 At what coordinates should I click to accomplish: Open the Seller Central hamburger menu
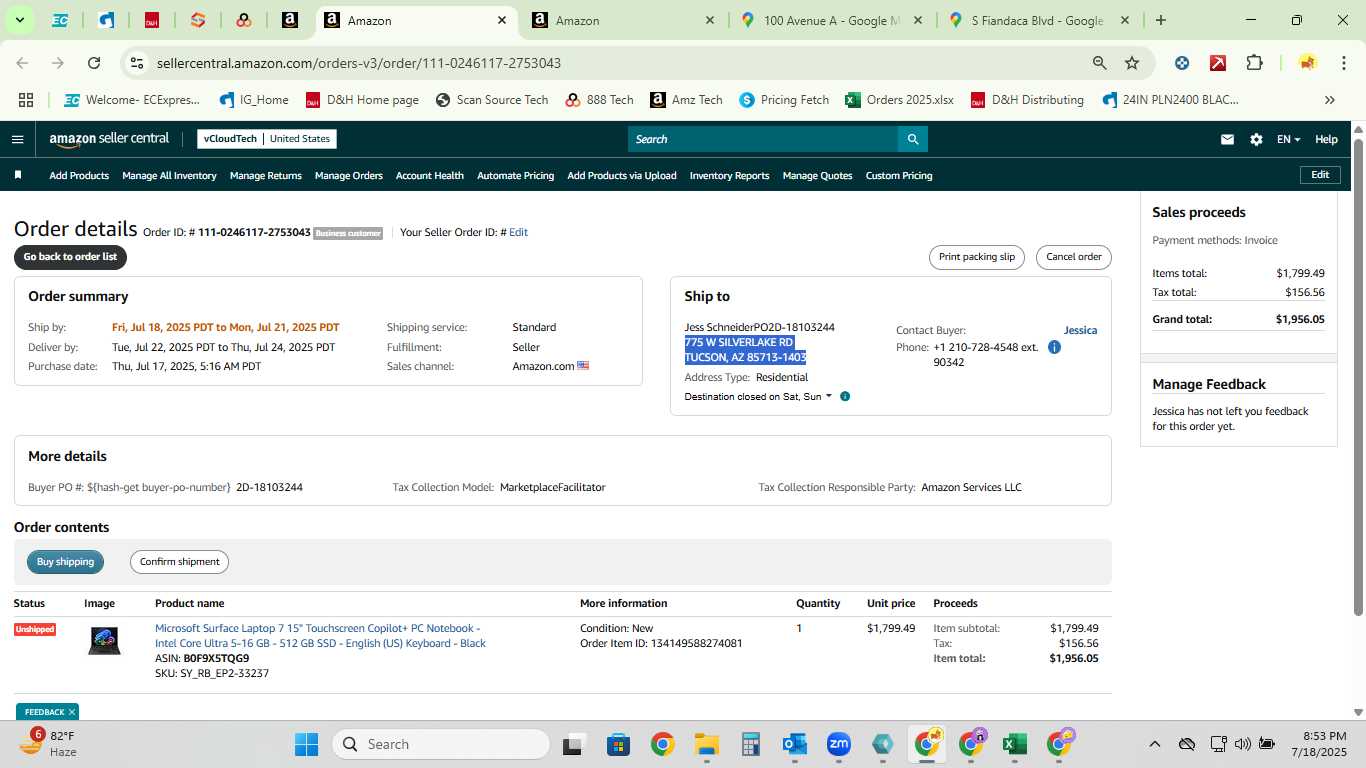[x=17, y=139]
